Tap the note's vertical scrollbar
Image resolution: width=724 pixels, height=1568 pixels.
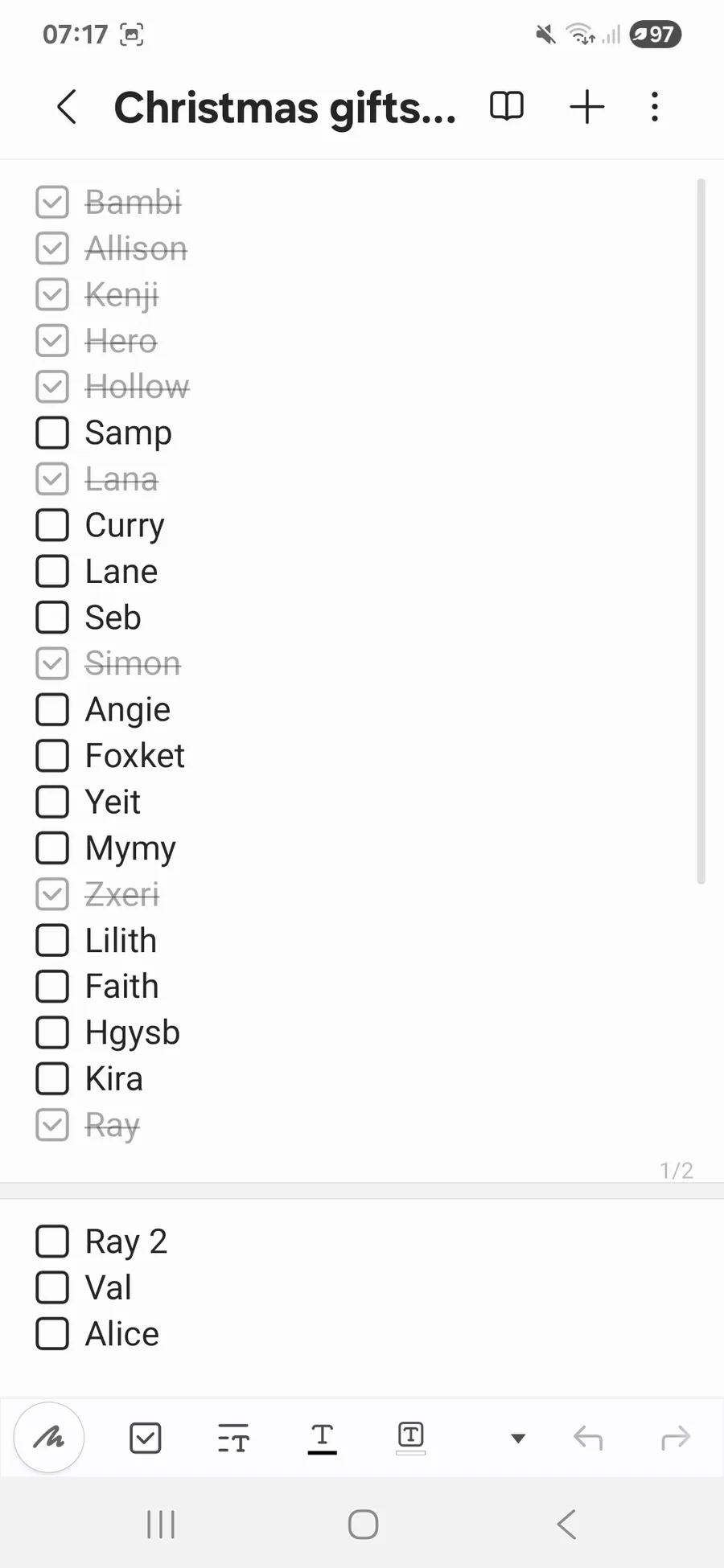[x=701, y=531]
